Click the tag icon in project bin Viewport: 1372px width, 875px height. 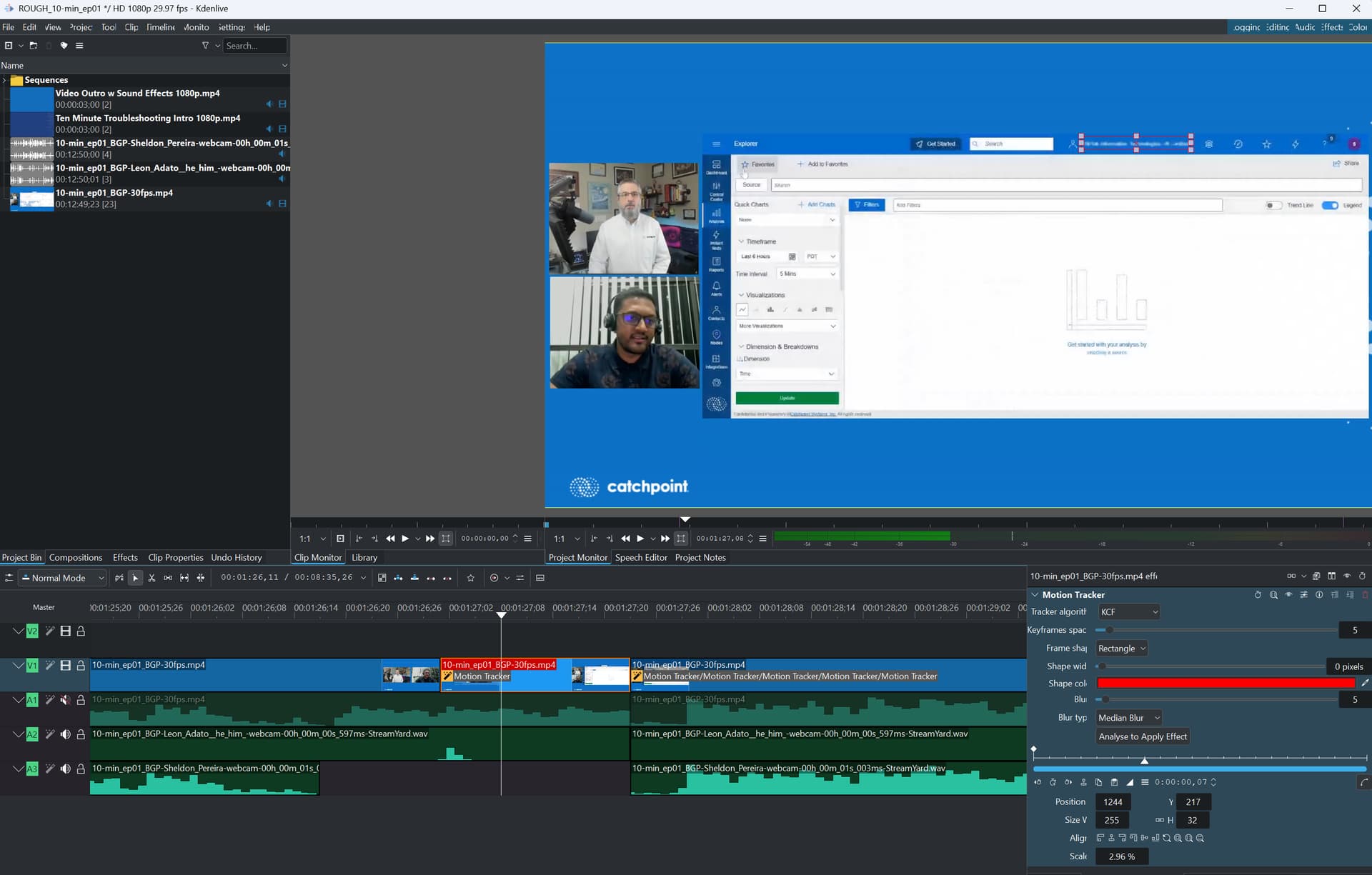pos(64,46)
